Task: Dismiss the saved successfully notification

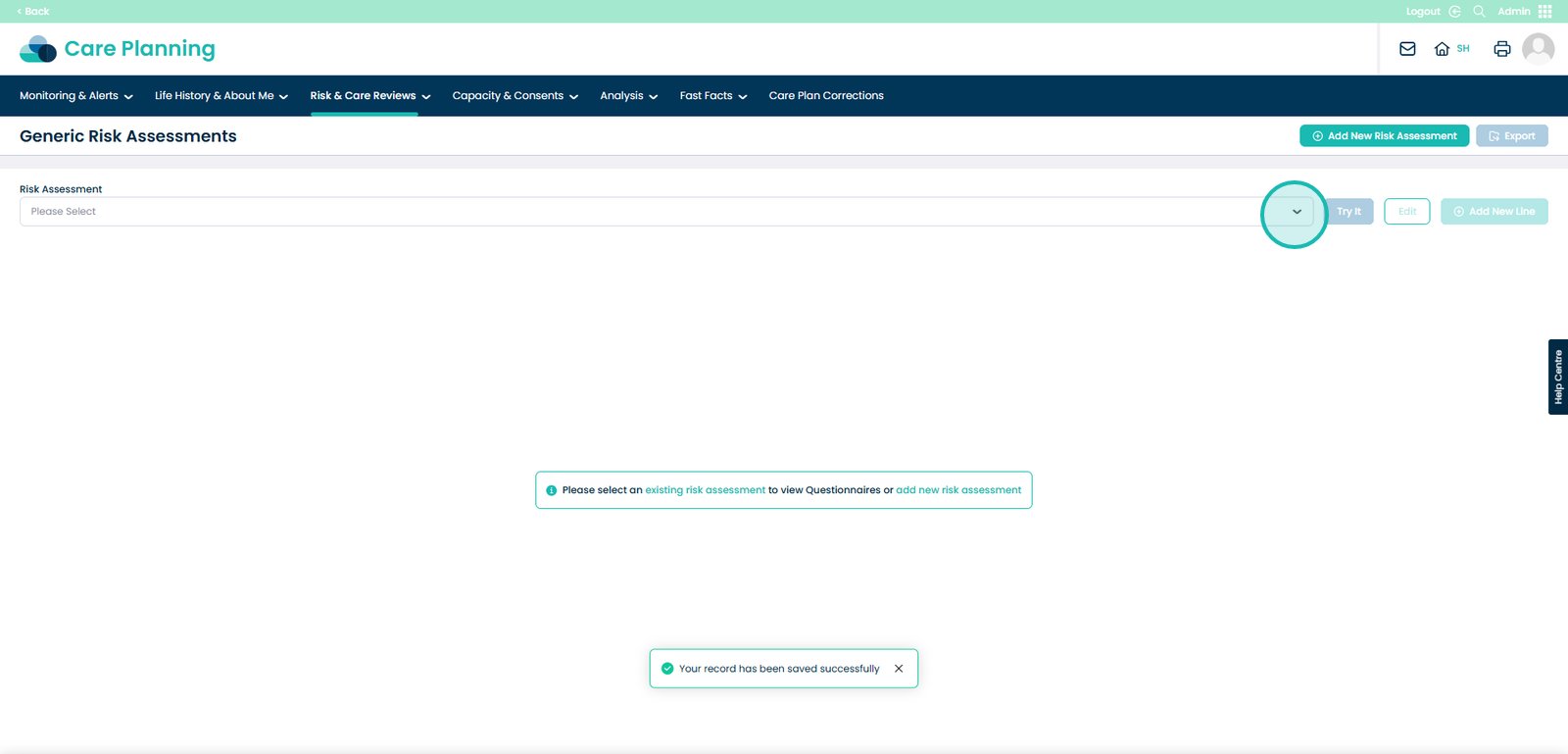Action: [x=899, y=669]
